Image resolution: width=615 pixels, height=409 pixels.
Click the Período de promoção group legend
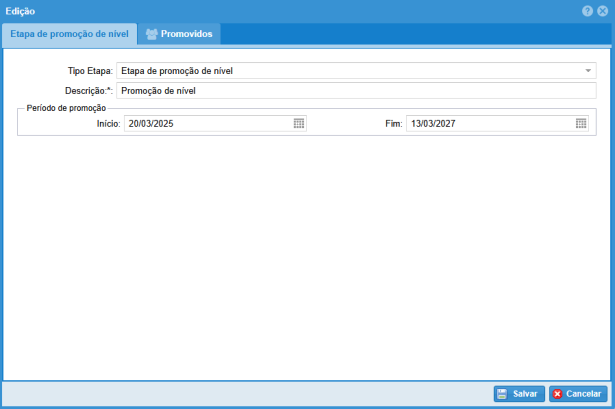coord(66,107)
